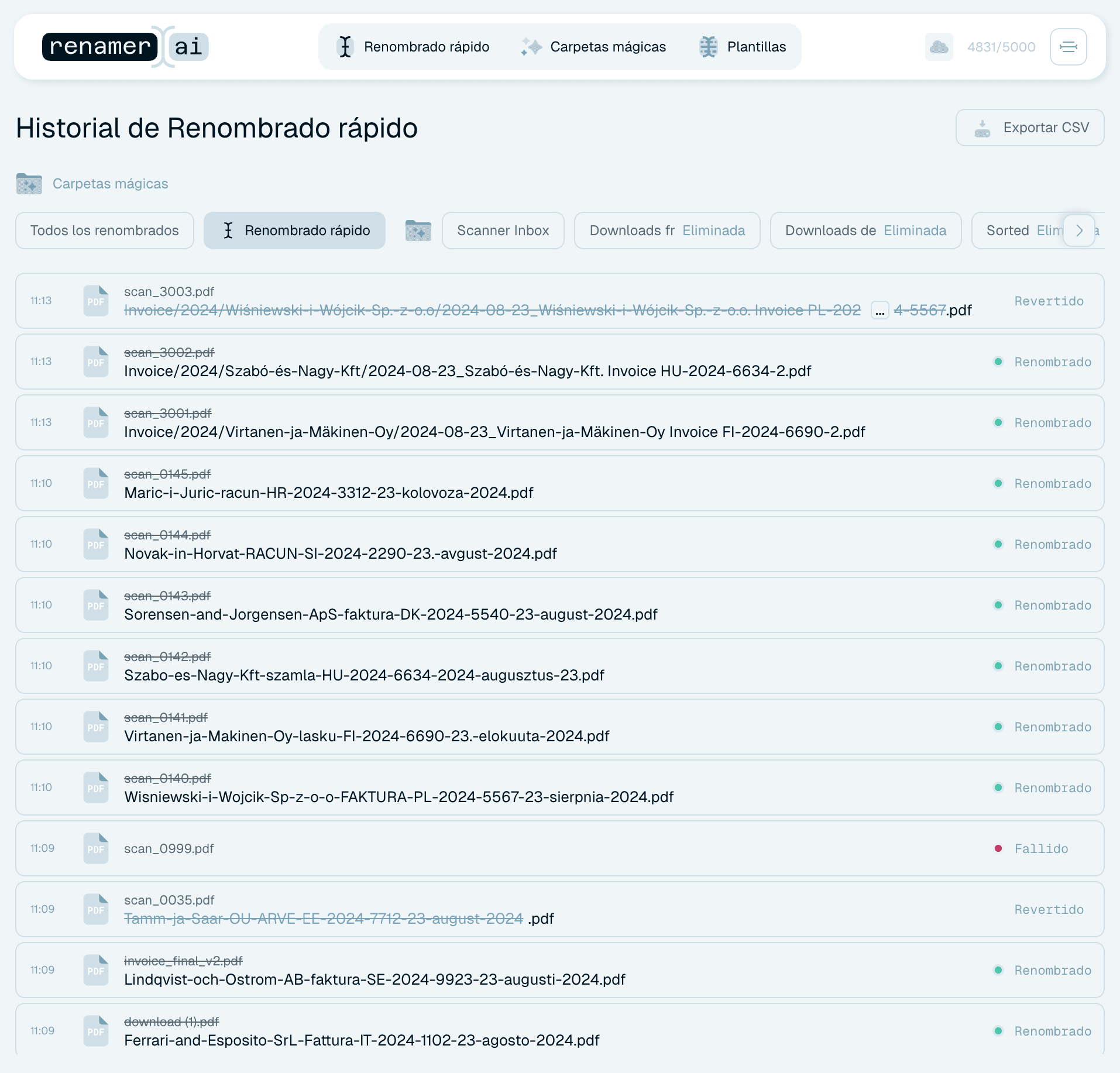Open Plantillas in the top navigation

(743, 47)
